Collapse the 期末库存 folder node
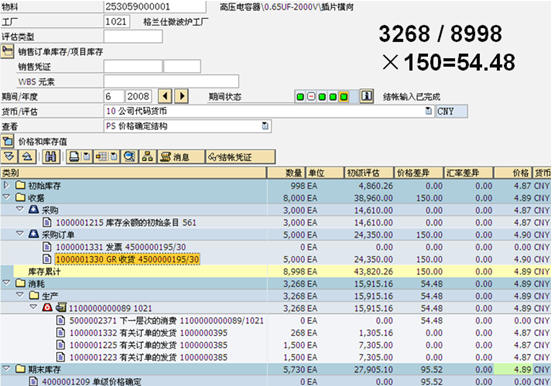The height and width of the screenshot is (386, 552). point(6,369)
